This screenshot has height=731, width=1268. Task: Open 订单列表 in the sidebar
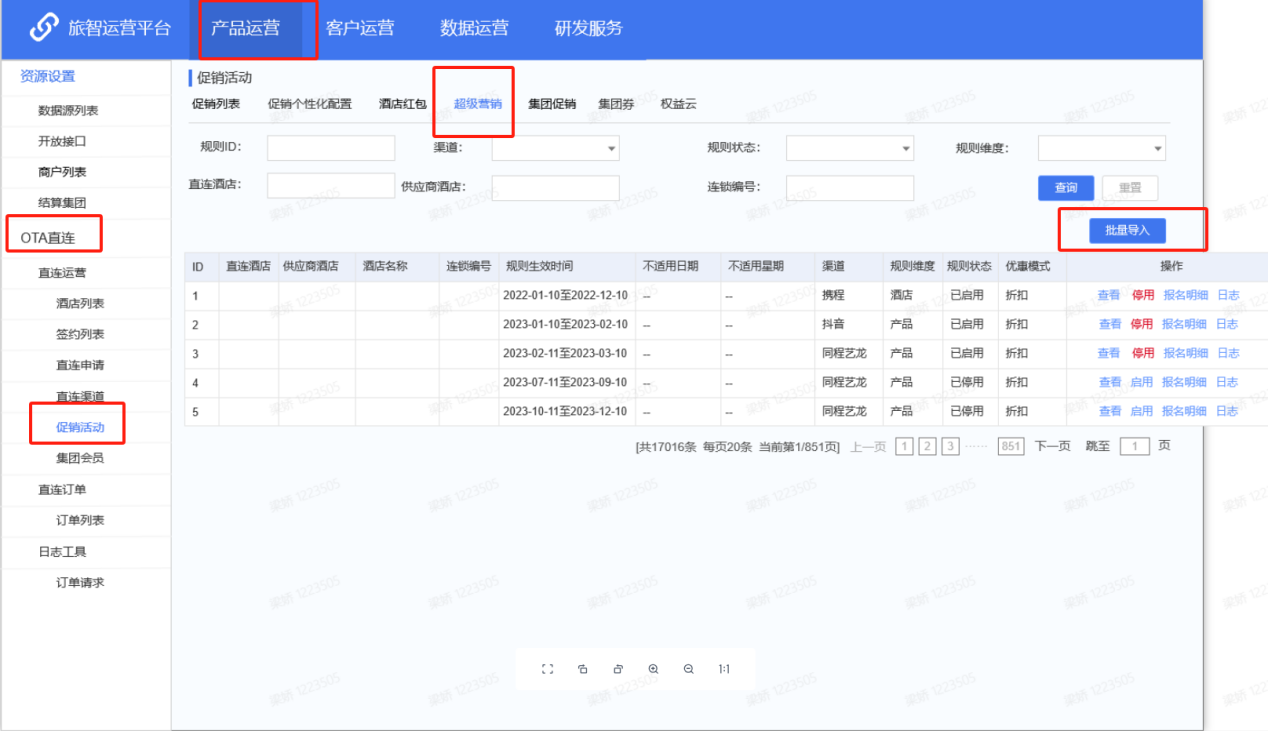pos(80,520)
